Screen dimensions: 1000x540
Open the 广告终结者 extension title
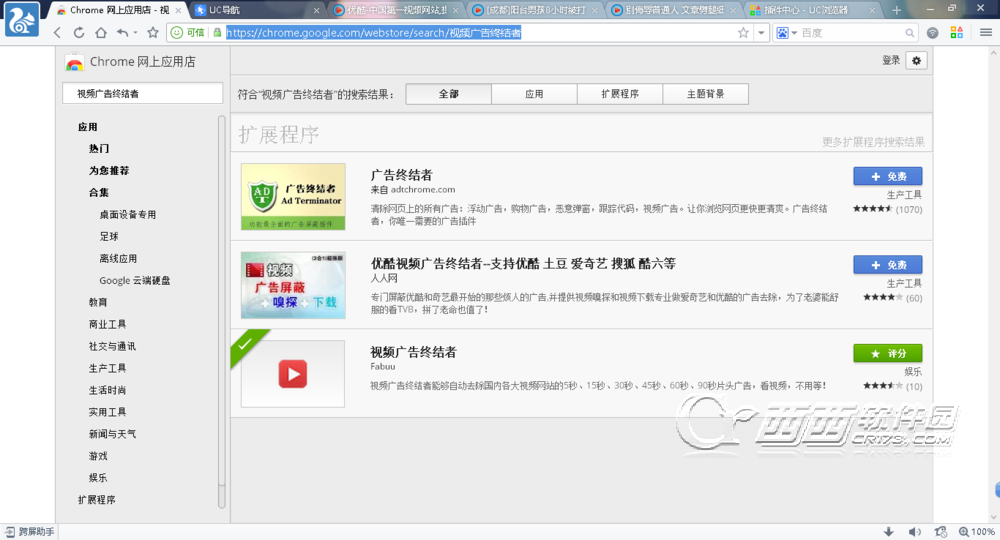(x=402, y=175)
